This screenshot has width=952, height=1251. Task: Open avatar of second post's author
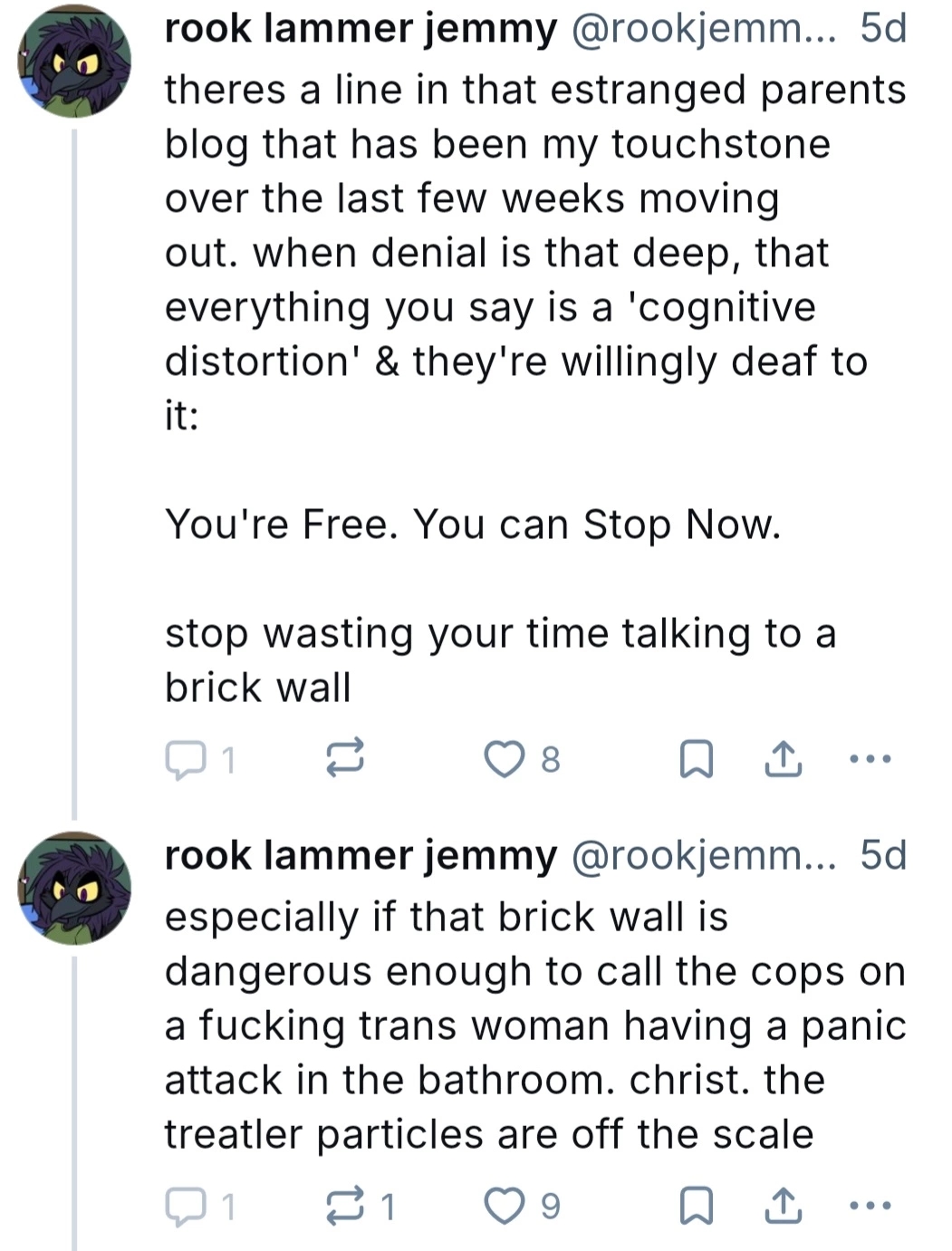[x=74, y=889]
